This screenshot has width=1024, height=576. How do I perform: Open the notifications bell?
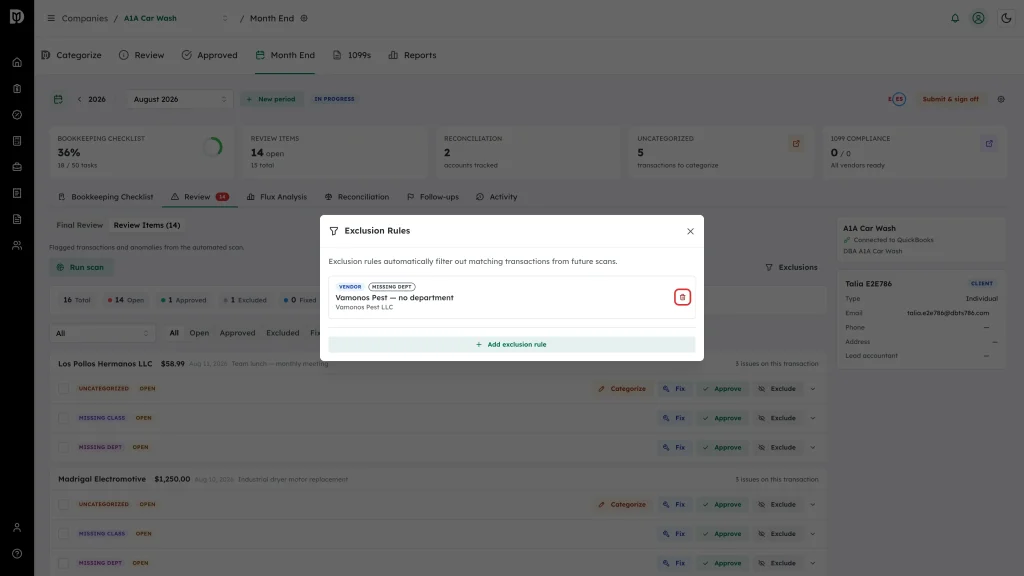(954, 18)
